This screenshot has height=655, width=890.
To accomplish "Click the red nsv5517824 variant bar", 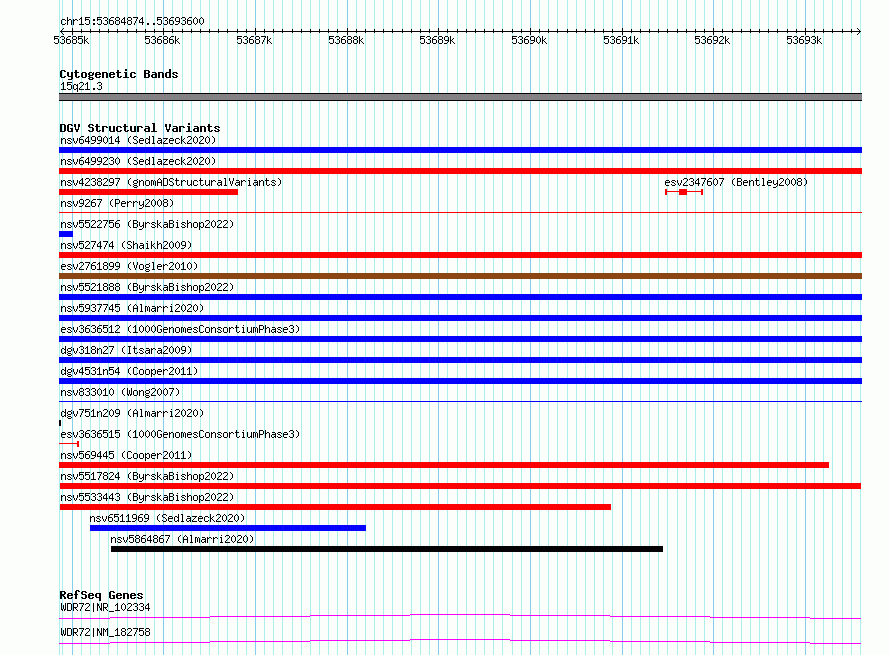I will point(460,486).
